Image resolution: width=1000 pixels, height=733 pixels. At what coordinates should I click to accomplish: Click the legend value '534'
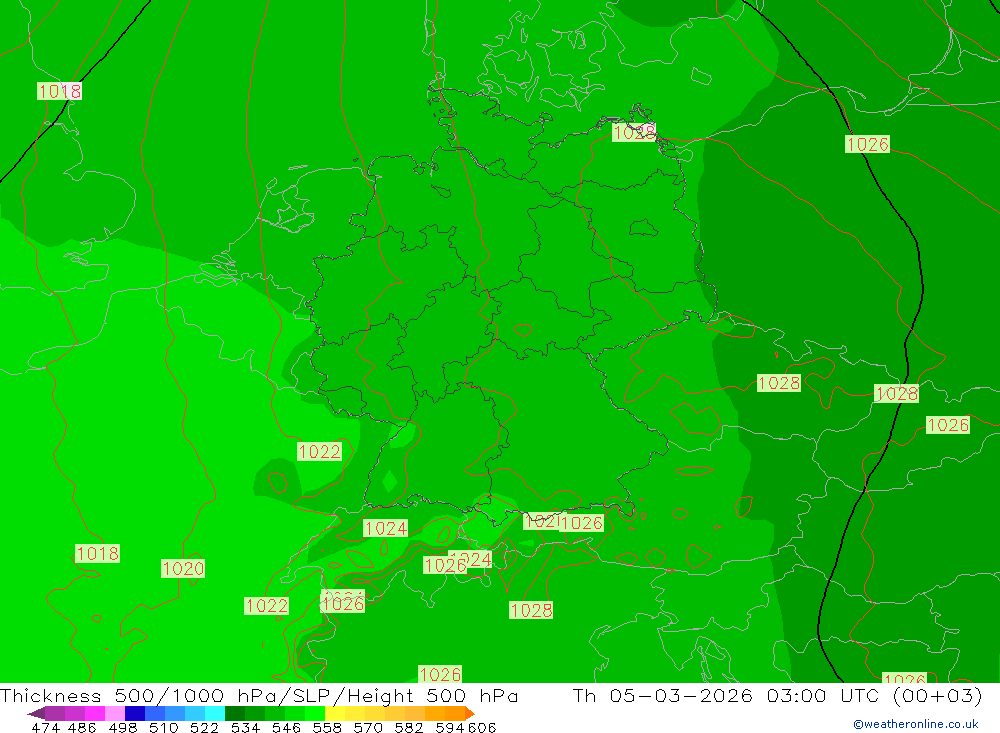pyautogui.click(x=245, y=727)
